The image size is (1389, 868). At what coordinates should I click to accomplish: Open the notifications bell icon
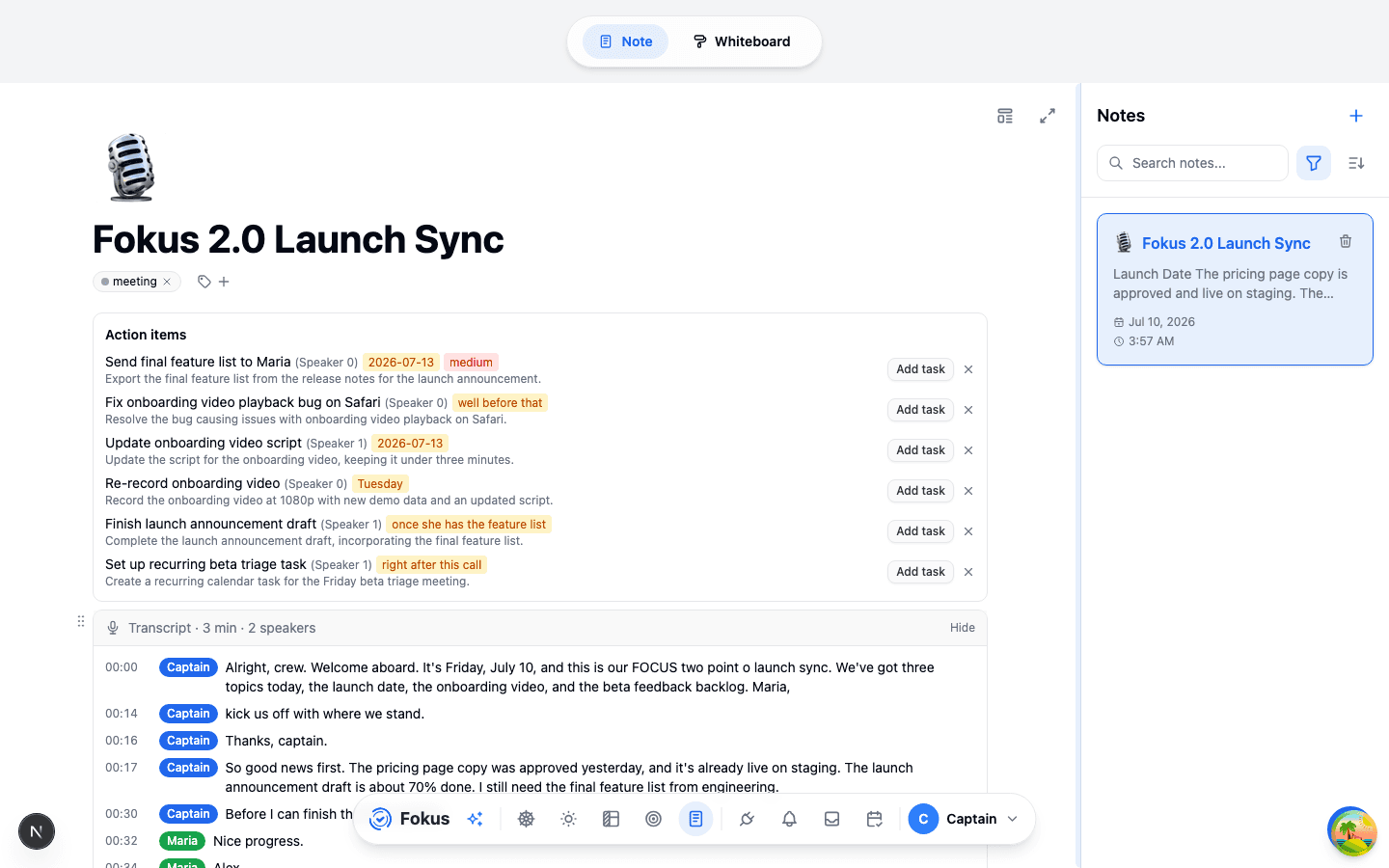point(789,819)
